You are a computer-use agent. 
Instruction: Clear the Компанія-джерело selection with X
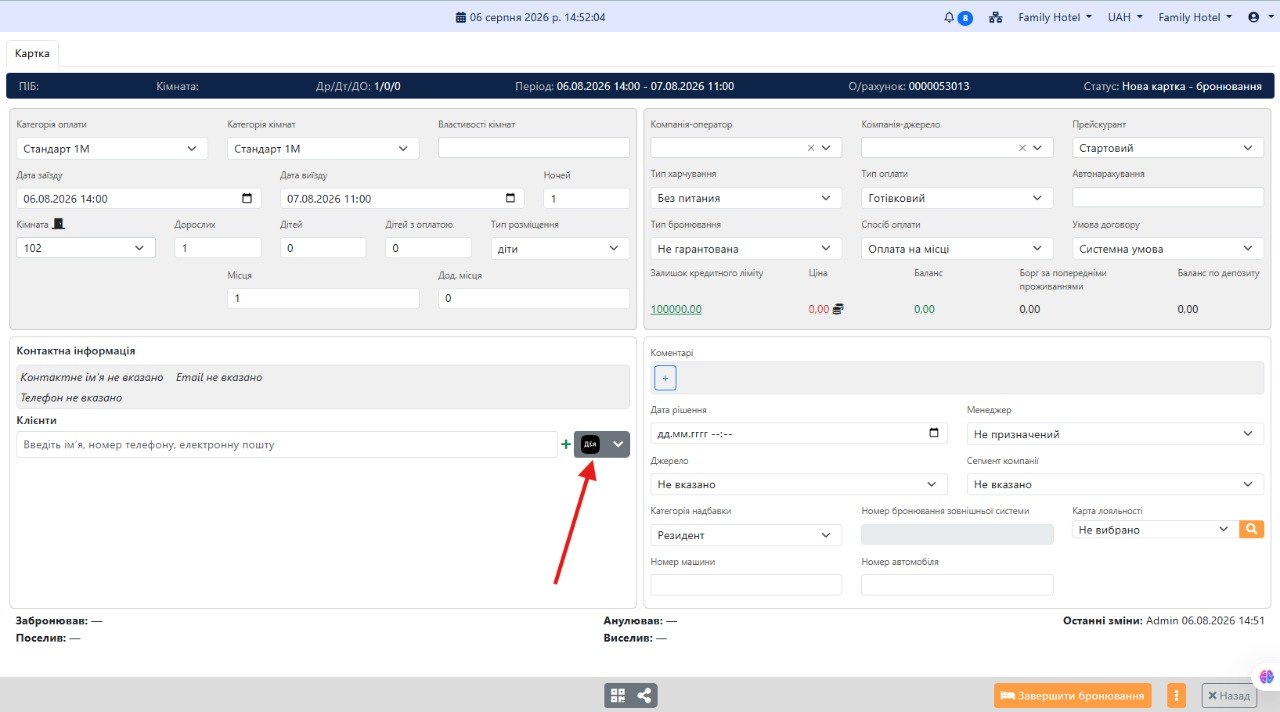pyautogui.click(x=1022, y=148)
